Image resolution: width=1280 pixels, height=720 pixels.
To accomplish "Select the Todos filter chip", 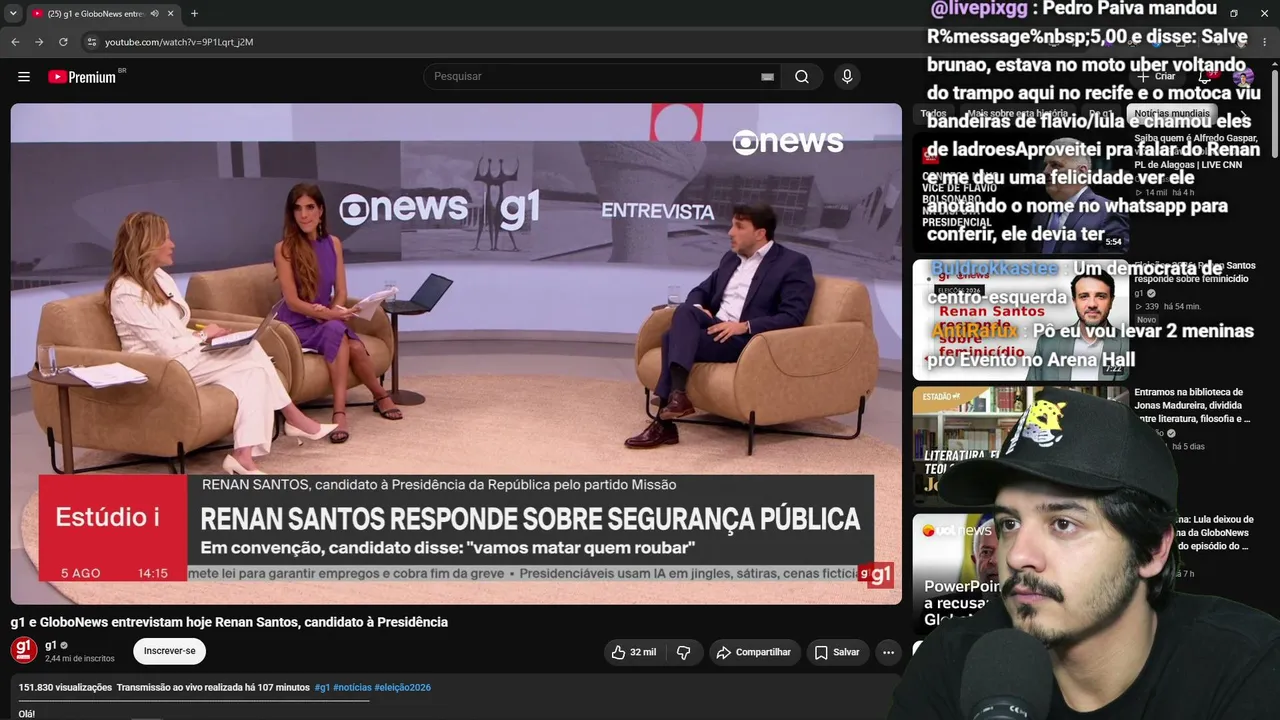I will [x=933, y=114].
